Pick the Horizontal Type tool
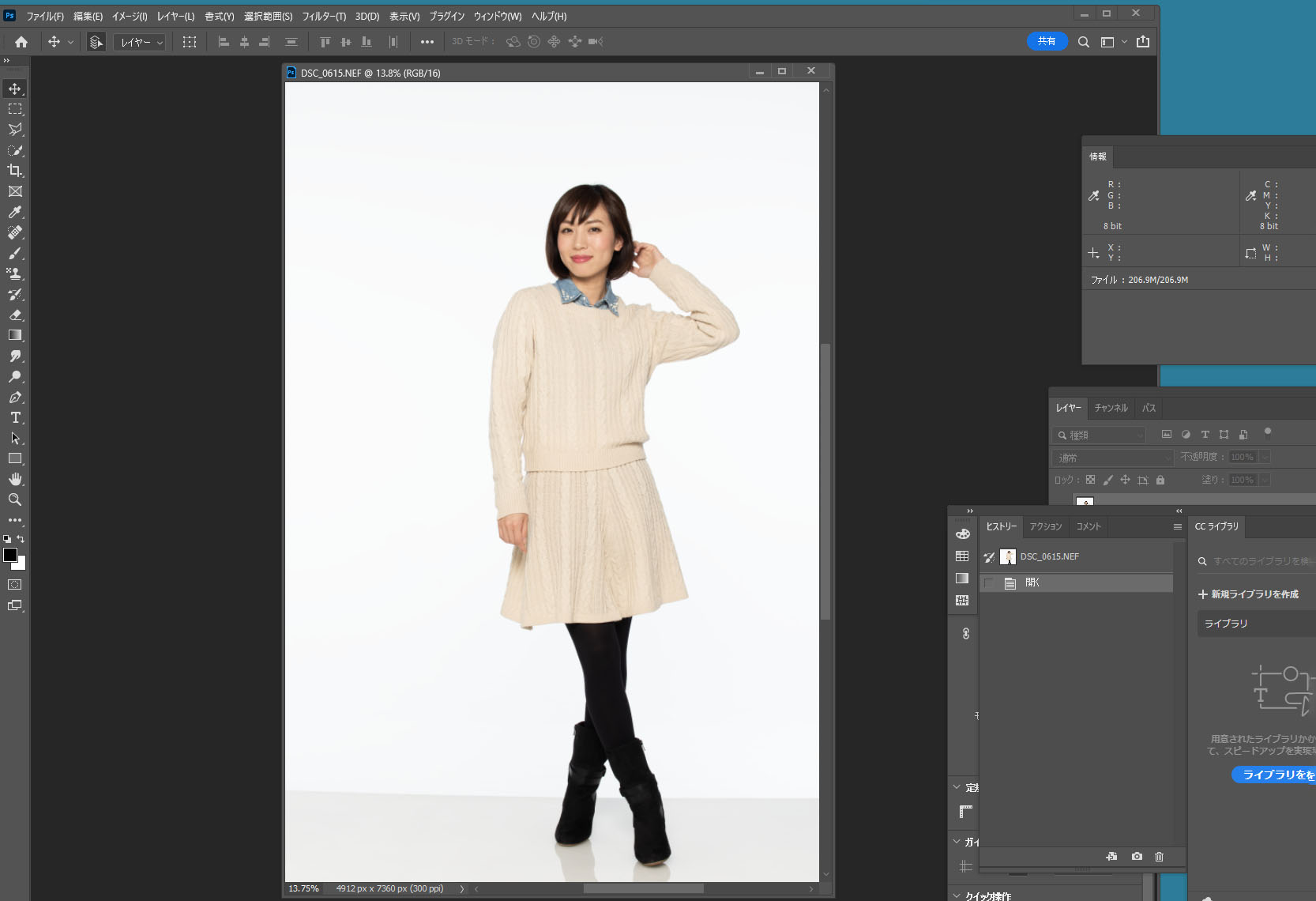This screenshot has width=1316, height=901. point(15,417)
